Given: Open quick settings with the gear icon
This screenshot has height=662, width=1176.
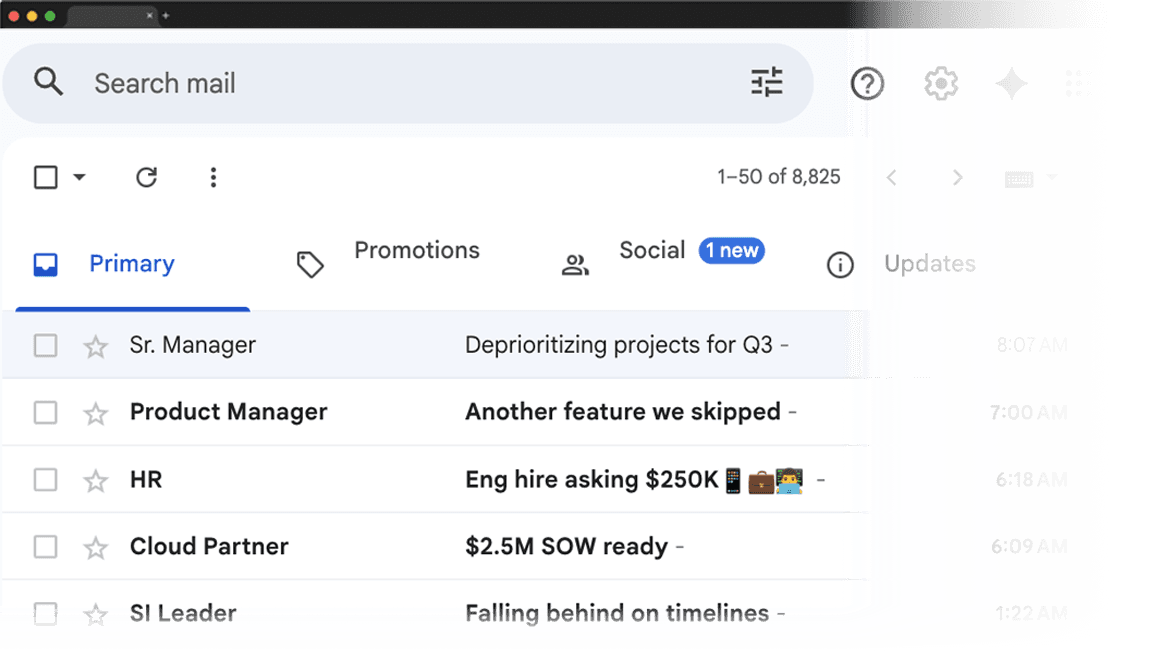Looking at the screenshot, I should coord(940,83).
